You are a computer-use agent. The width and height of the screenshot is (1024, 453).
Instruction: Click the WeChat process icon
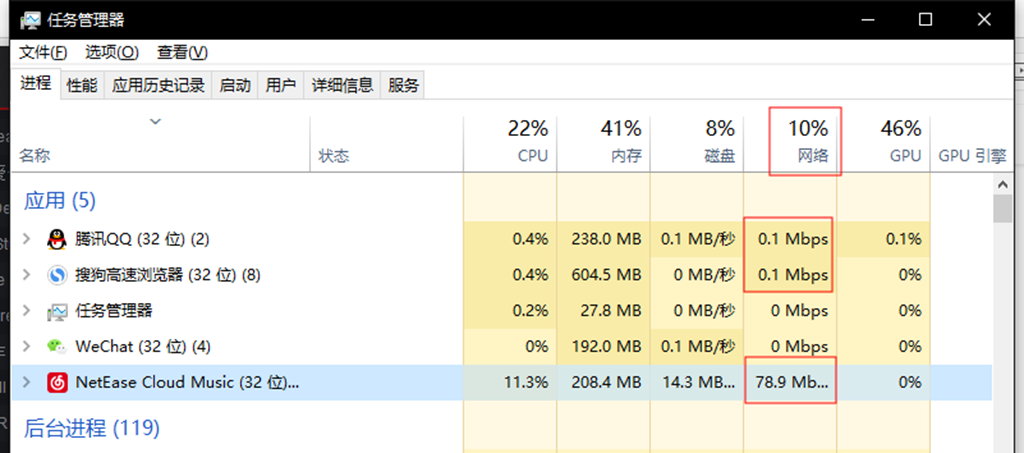coord(57,347)
